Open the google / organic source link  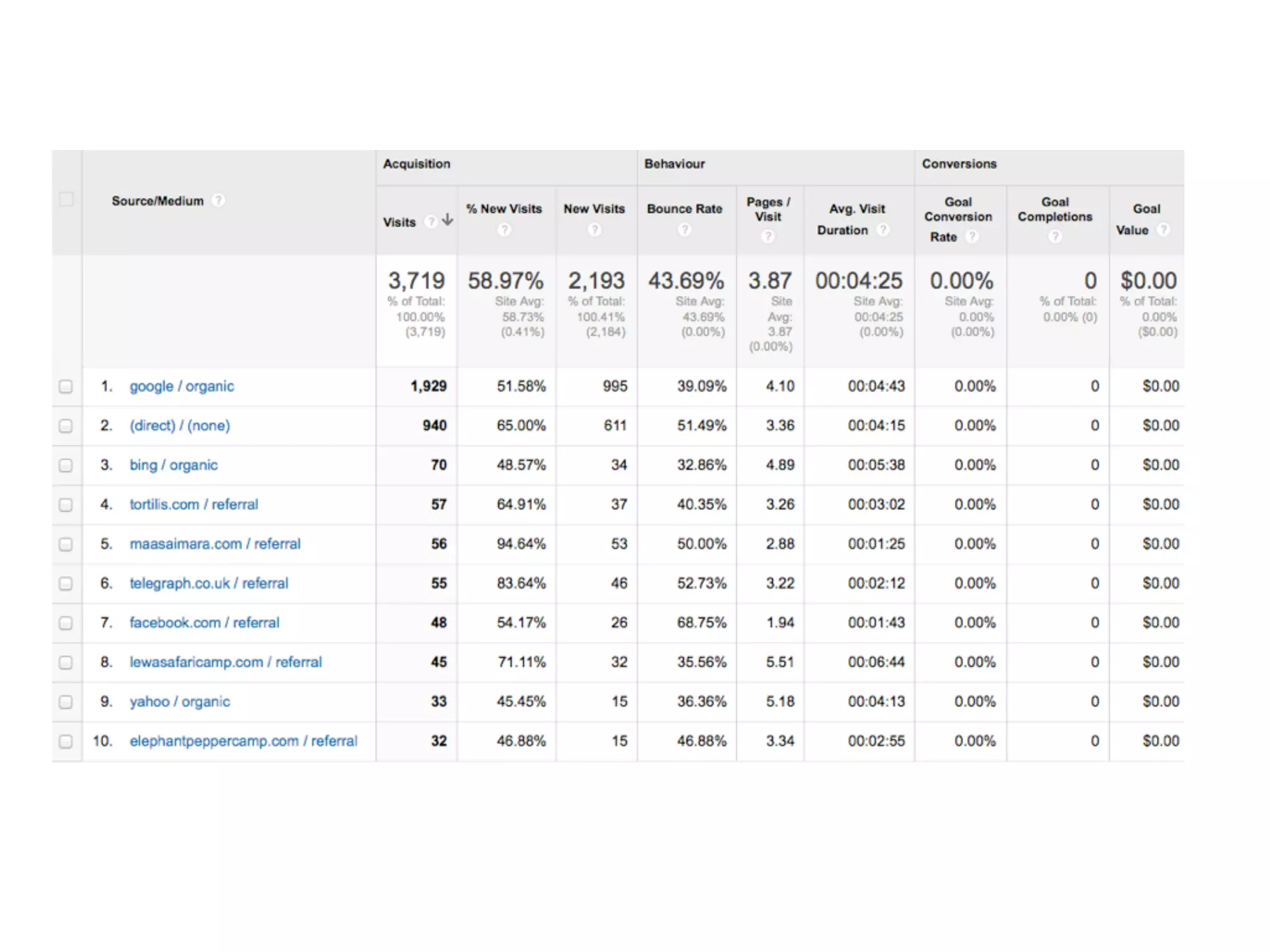[182, 387]
